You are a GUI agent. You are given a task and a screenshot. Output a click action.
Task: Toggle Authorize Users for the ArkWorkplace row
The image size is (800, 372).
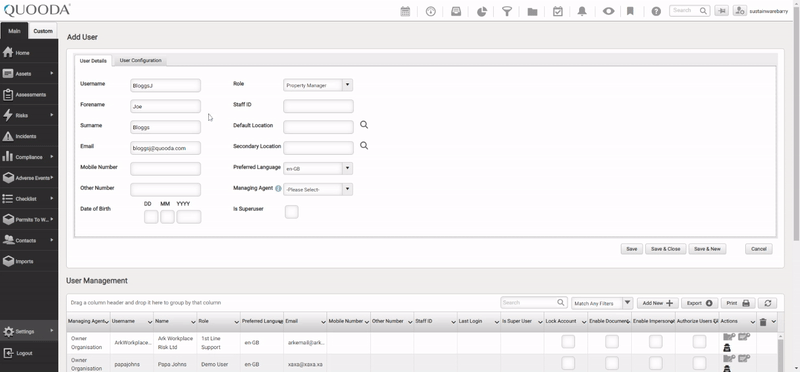pyautogui.click(x=699, y=341)
